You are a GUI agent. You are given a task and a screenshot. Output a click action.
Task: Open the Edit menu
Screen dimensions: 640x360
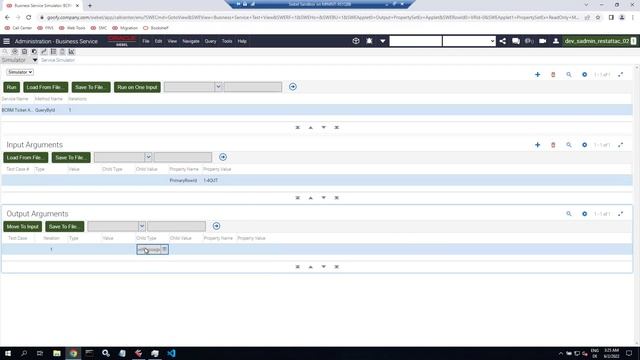point(158,41)
